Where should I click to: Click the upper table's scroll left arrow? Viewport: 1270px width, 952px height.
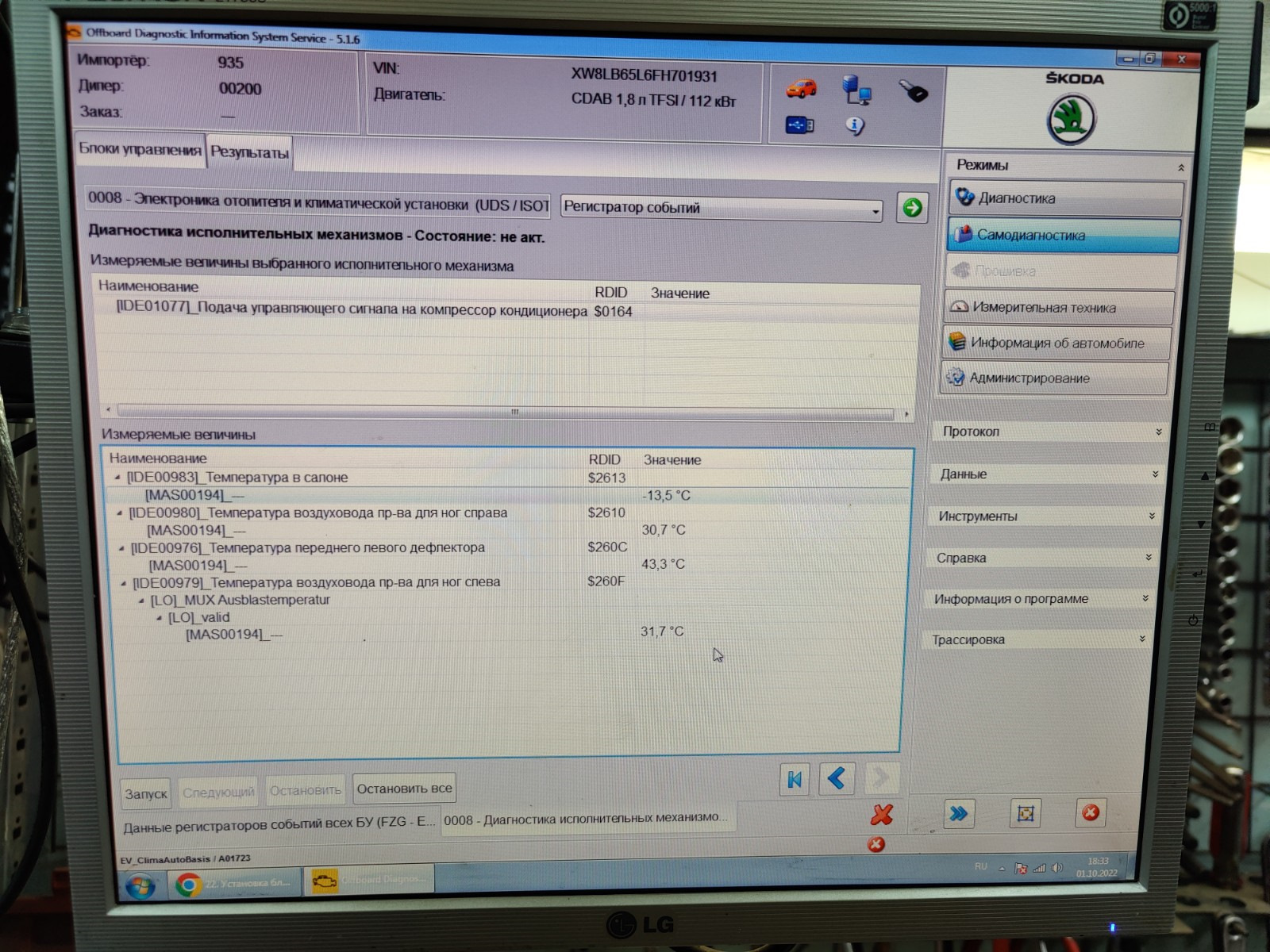coord(110,410)
